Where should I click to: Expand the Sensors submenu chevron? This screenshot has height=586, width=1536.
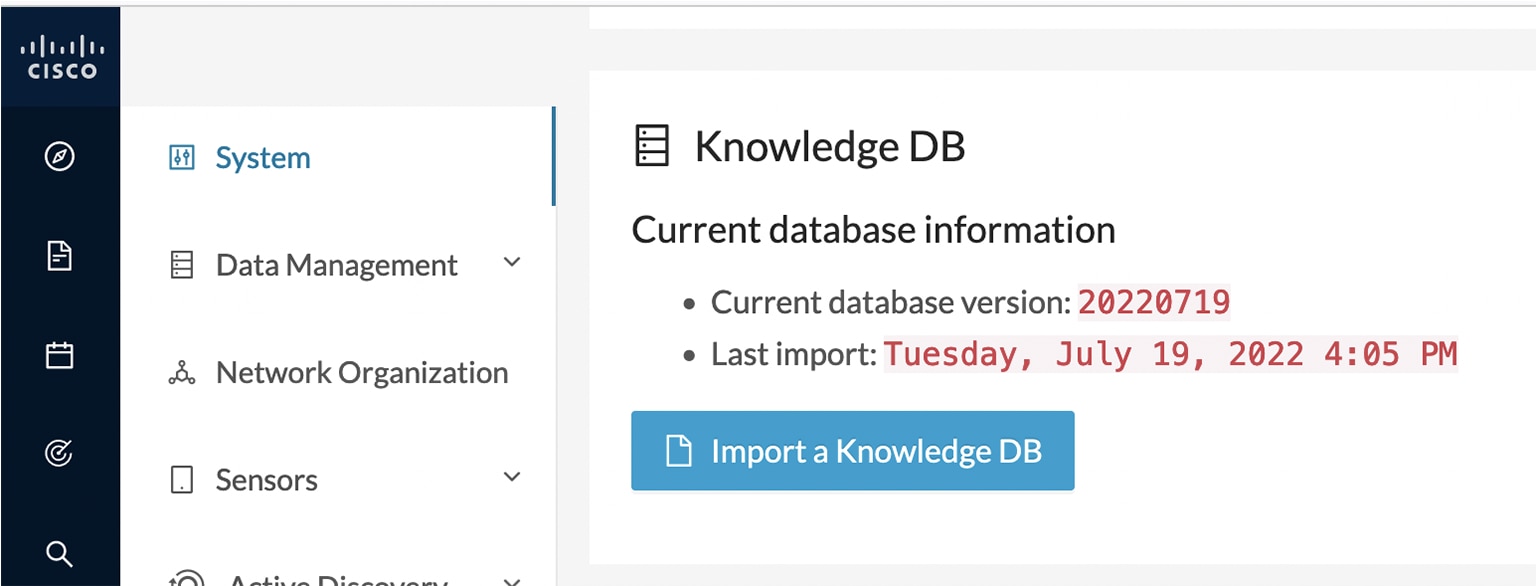[512, 477]
